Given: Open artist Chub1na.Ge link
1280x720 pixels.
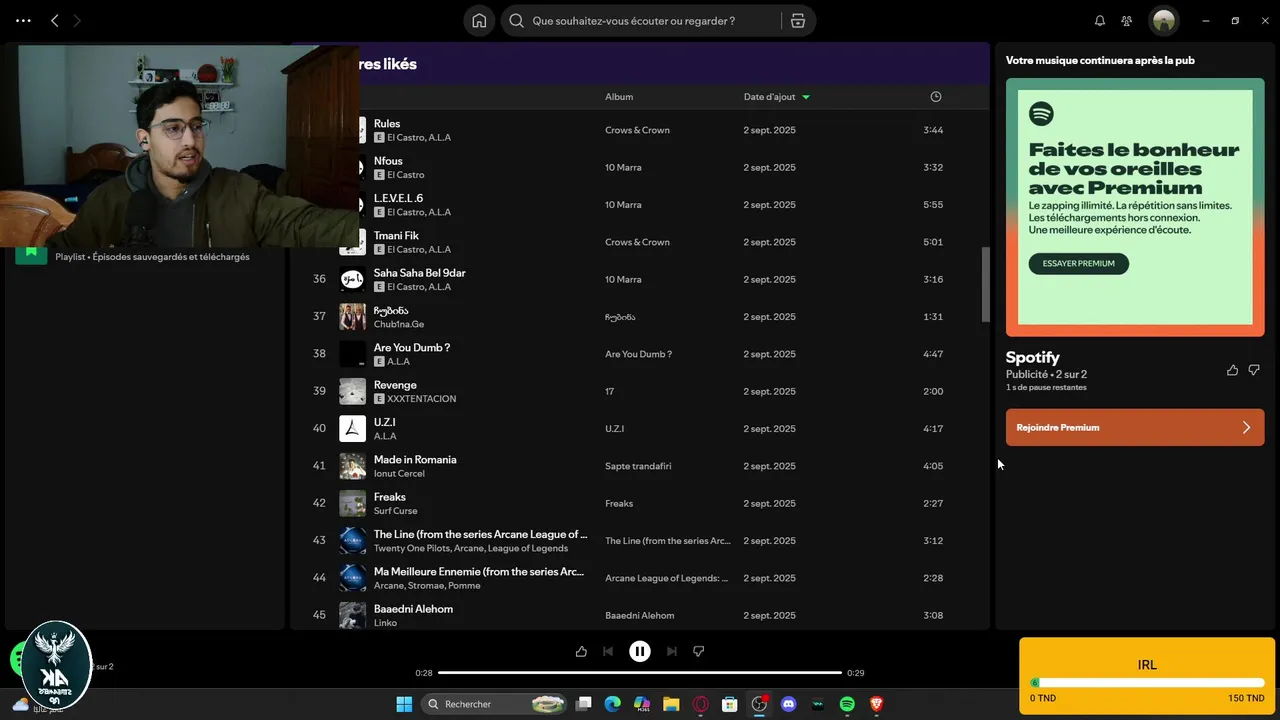Looking at the screenshot, I should pos(399,324).
